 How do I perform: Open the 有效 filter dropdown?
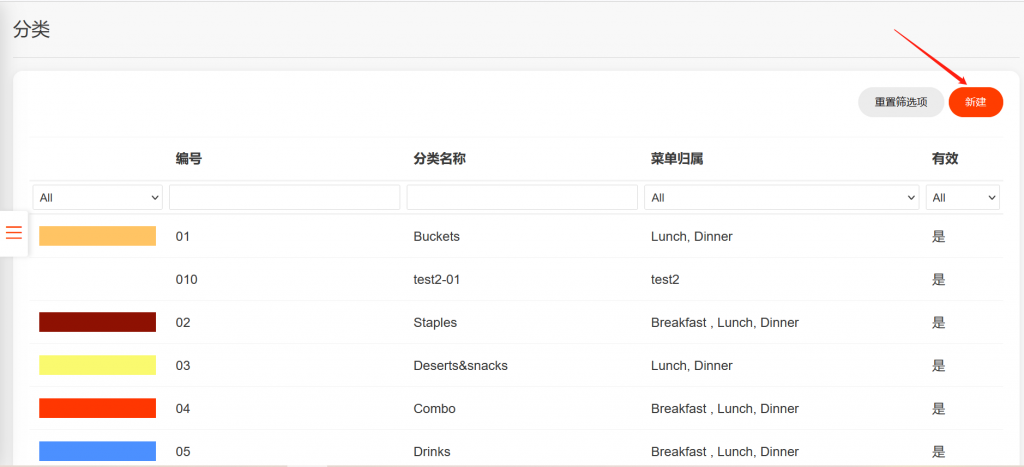(x=963, y=197)
